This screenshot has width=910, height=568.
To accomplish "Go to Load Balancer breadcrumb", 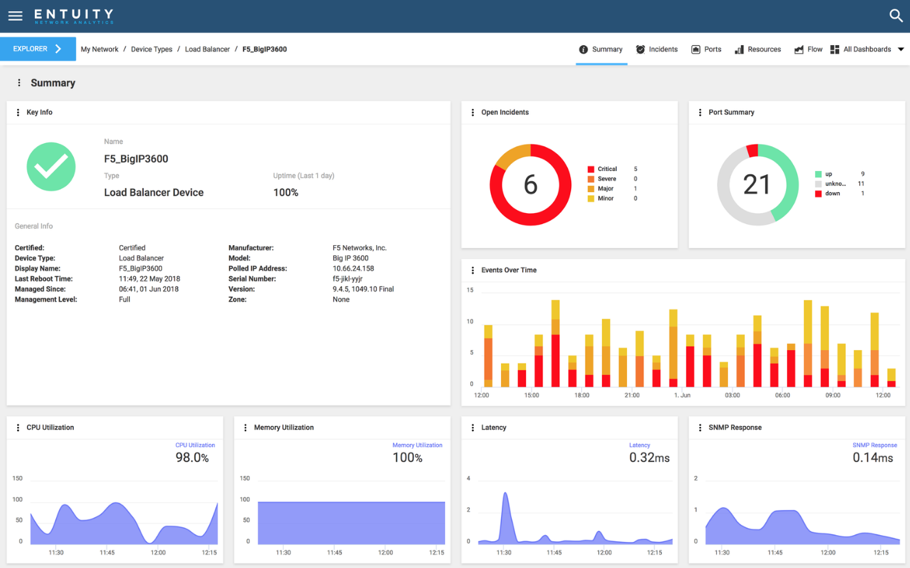I will (x=207, y=49).
